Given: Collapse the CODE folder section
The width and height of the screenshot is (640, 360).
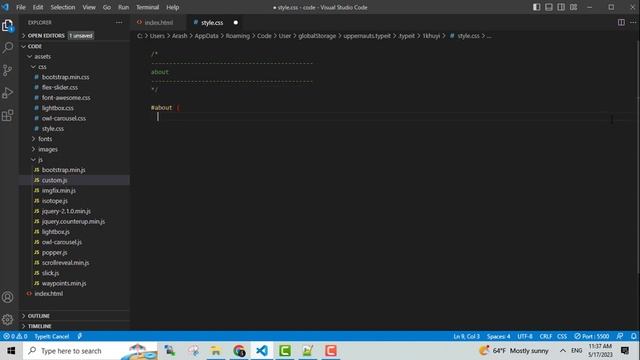Looking at the screenshot, I should click(x=75, y=46).
